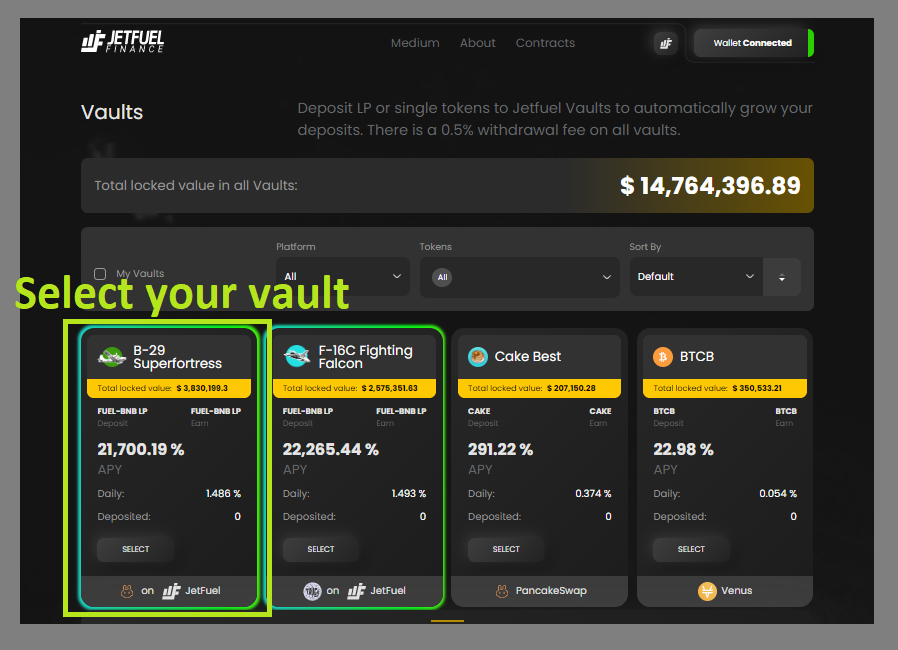Click the Cake Best pancake icon
This screenshot has height=650, width=898.
[x=478, y=357]
